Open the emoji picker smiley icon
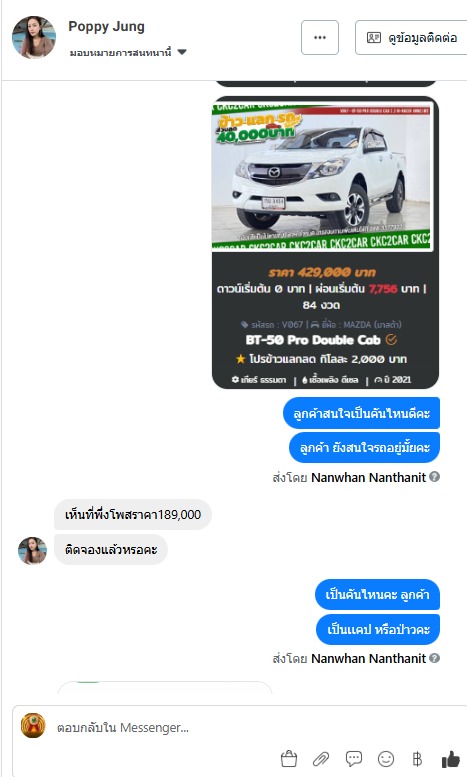467x777 pixels. (386, 758)
